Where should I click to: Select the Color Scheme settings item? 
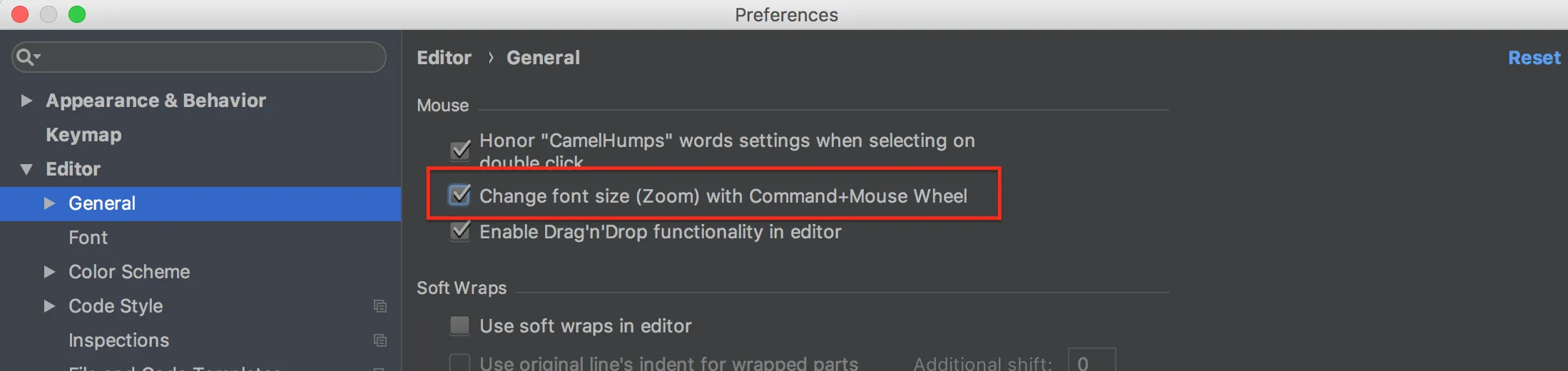coord(129,272)
